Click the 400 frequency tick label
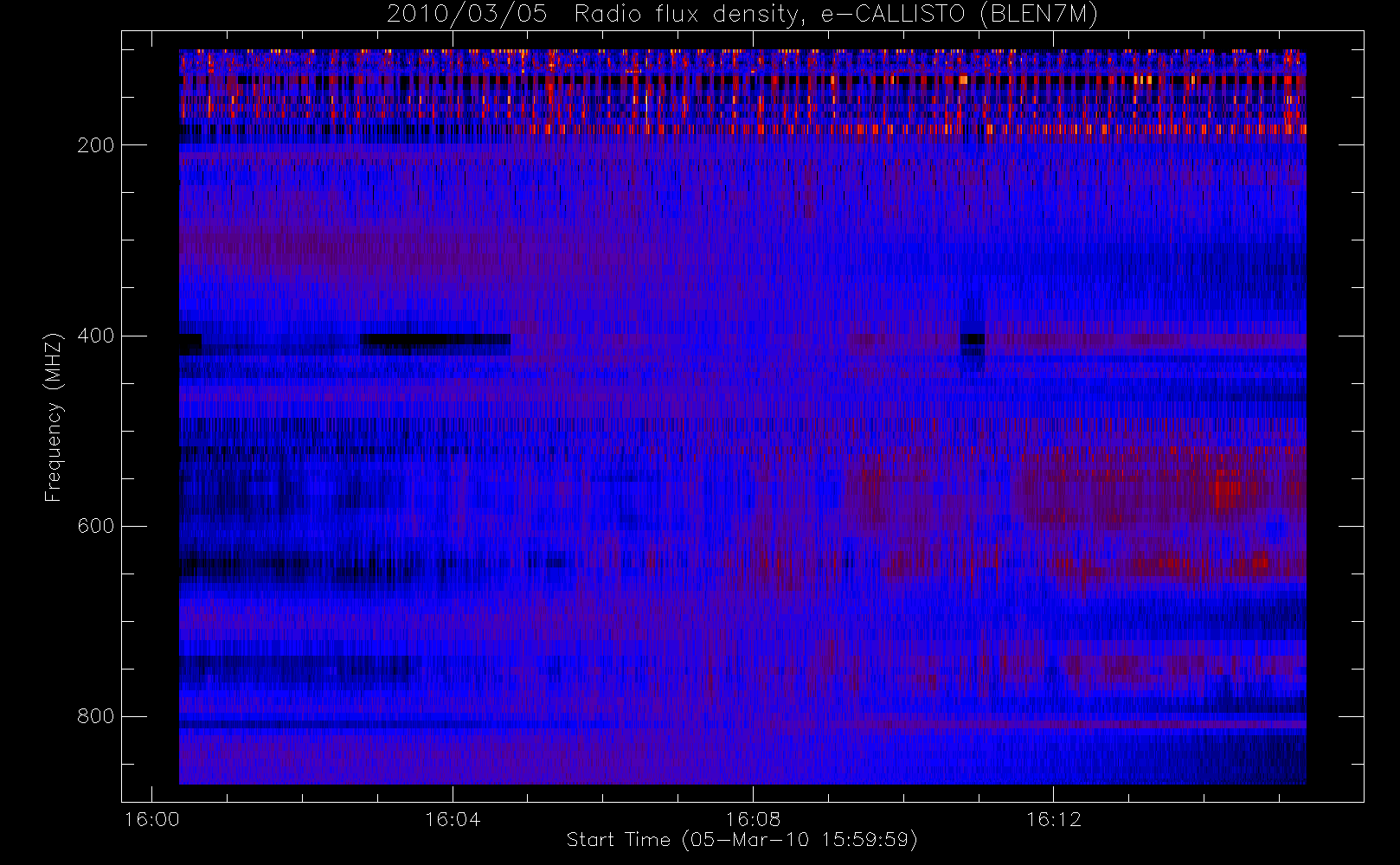 click(x=96, y=336)
